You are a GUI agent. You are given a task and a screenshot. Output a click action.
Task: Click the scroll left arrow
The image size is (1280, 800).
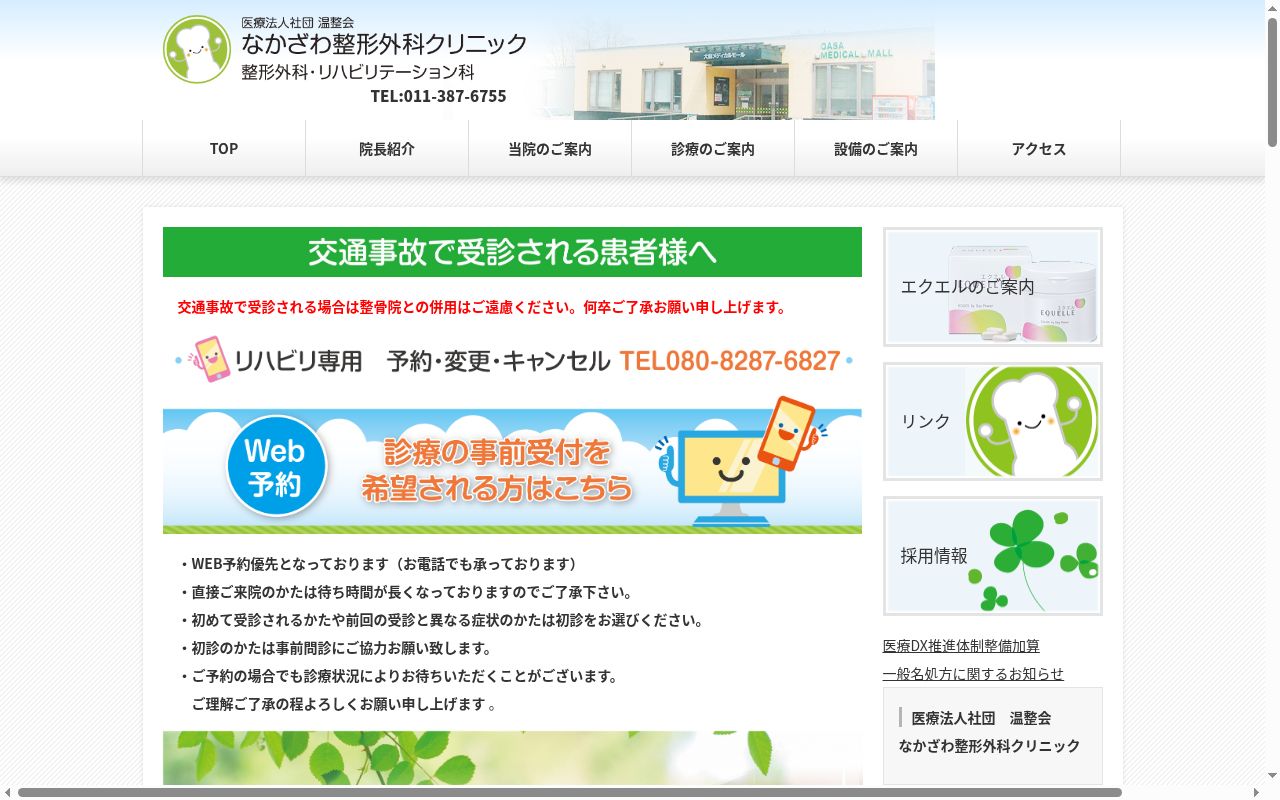pos(8,792)
